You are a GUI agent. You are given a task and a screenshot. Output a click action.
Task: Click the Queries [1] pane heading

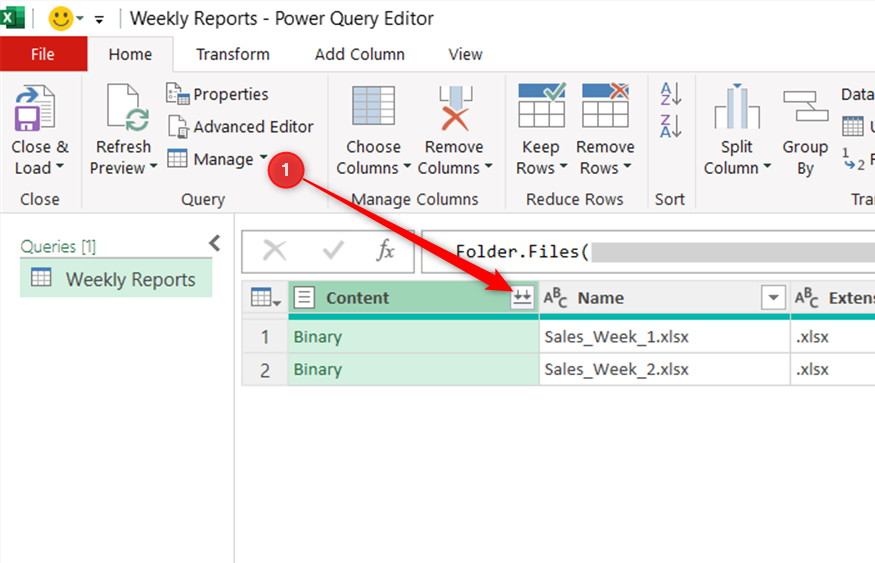coord(58,246)
